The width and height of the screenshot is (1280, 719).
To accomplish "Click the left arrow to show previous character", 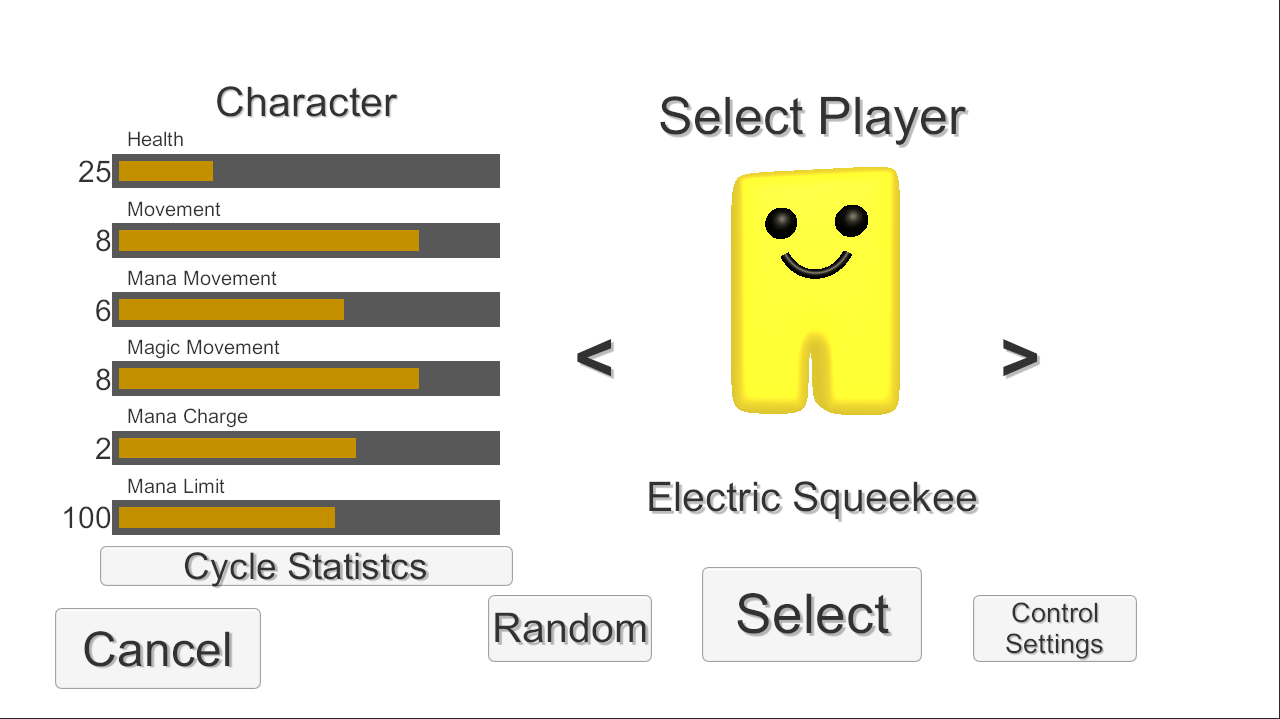I will (x=595, y=357).
